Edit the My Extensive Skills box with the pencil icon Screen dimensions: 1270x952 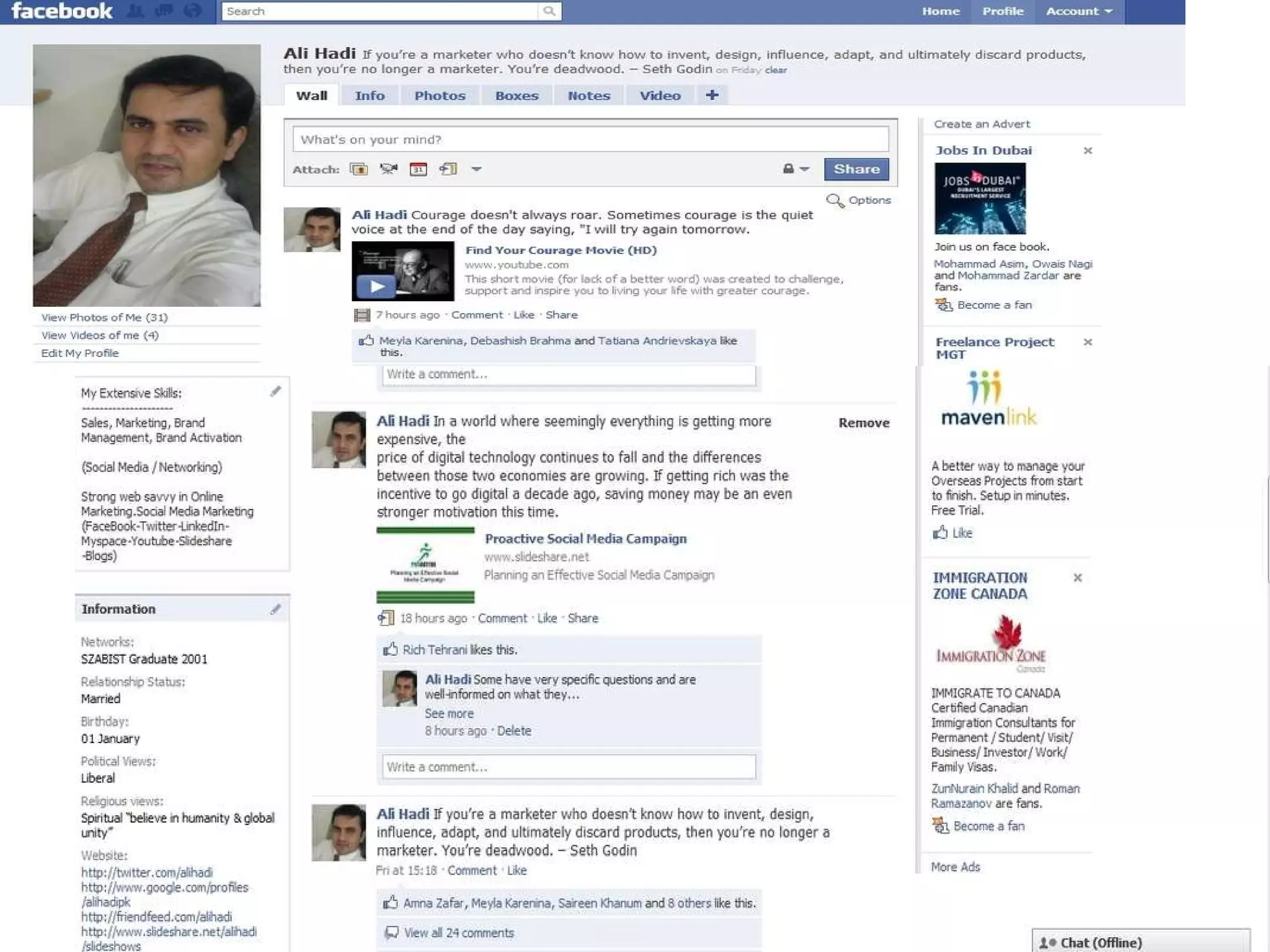point(276,391)
